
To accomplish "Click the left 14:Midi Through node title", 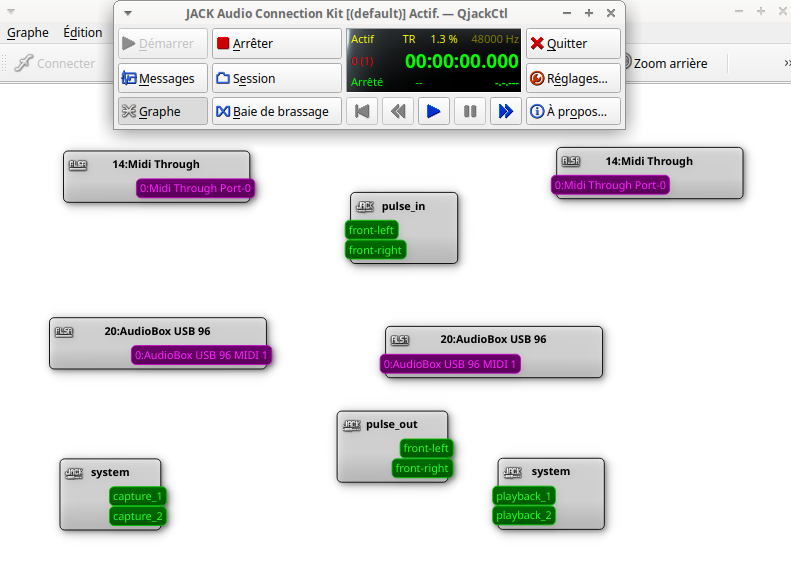I will [156, 164].
